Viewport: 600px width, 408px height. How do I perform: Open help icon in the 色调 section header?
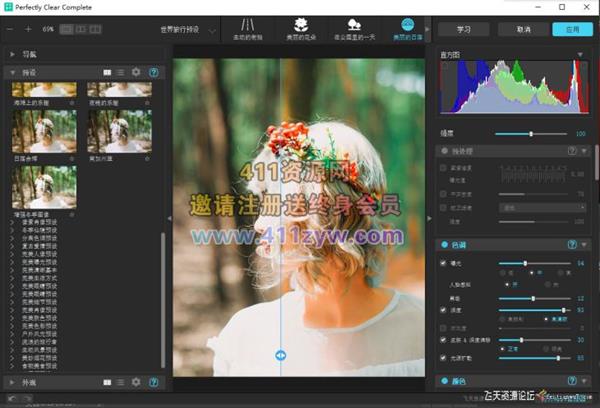[x=570, y=245]
